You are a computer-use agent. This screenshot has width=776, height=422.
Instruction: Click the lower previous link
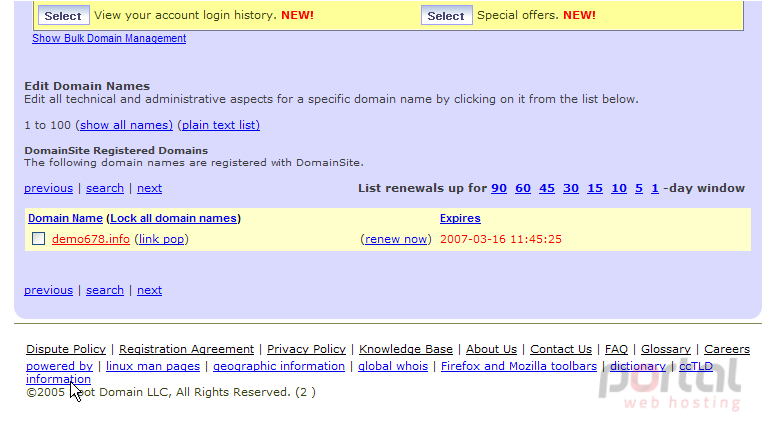coord(48,290)
